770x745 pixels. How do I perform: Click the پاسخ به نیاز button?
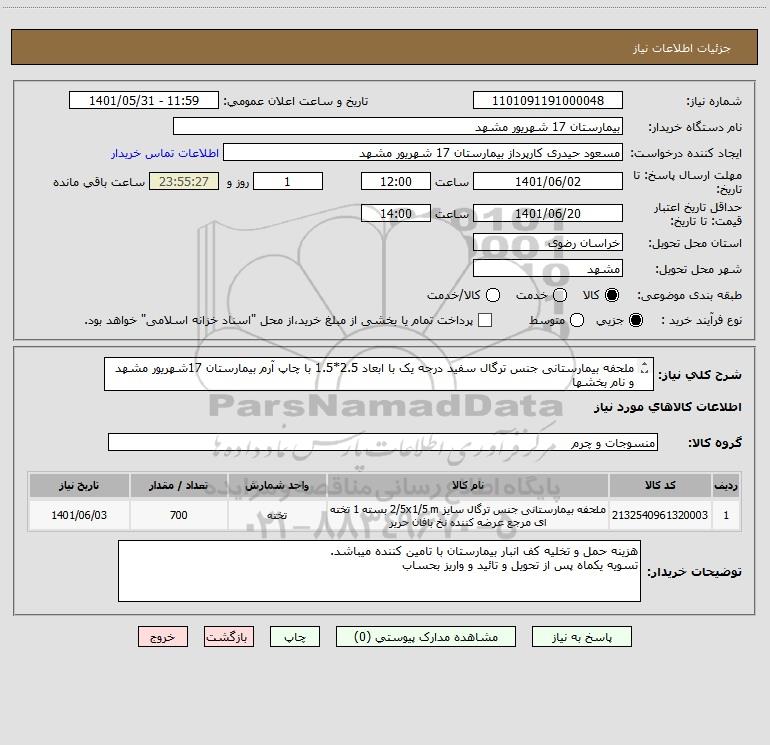(x=581, y=636)
